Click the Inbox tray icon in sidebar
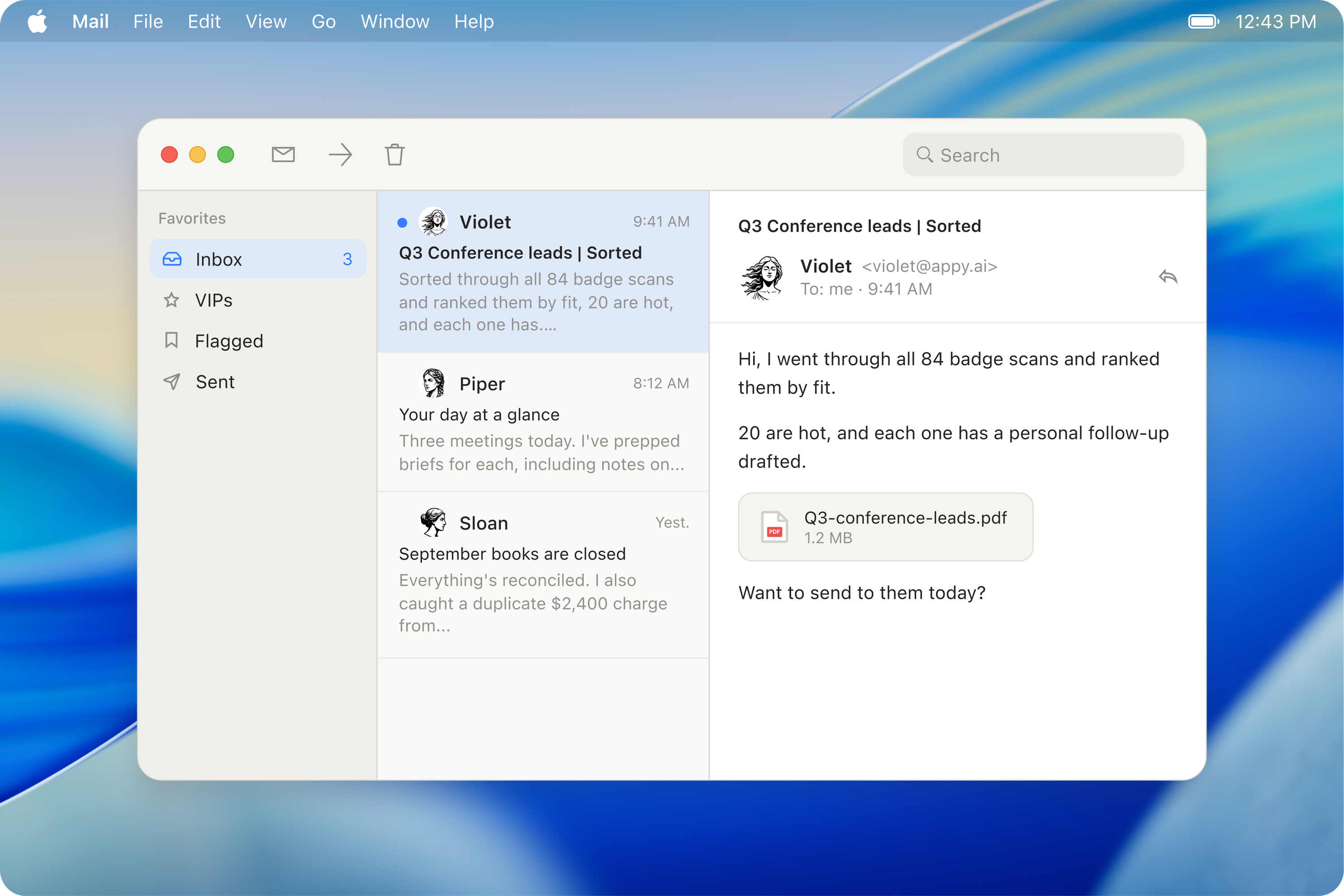This screenshot has width=1344, height=896. 172,259
